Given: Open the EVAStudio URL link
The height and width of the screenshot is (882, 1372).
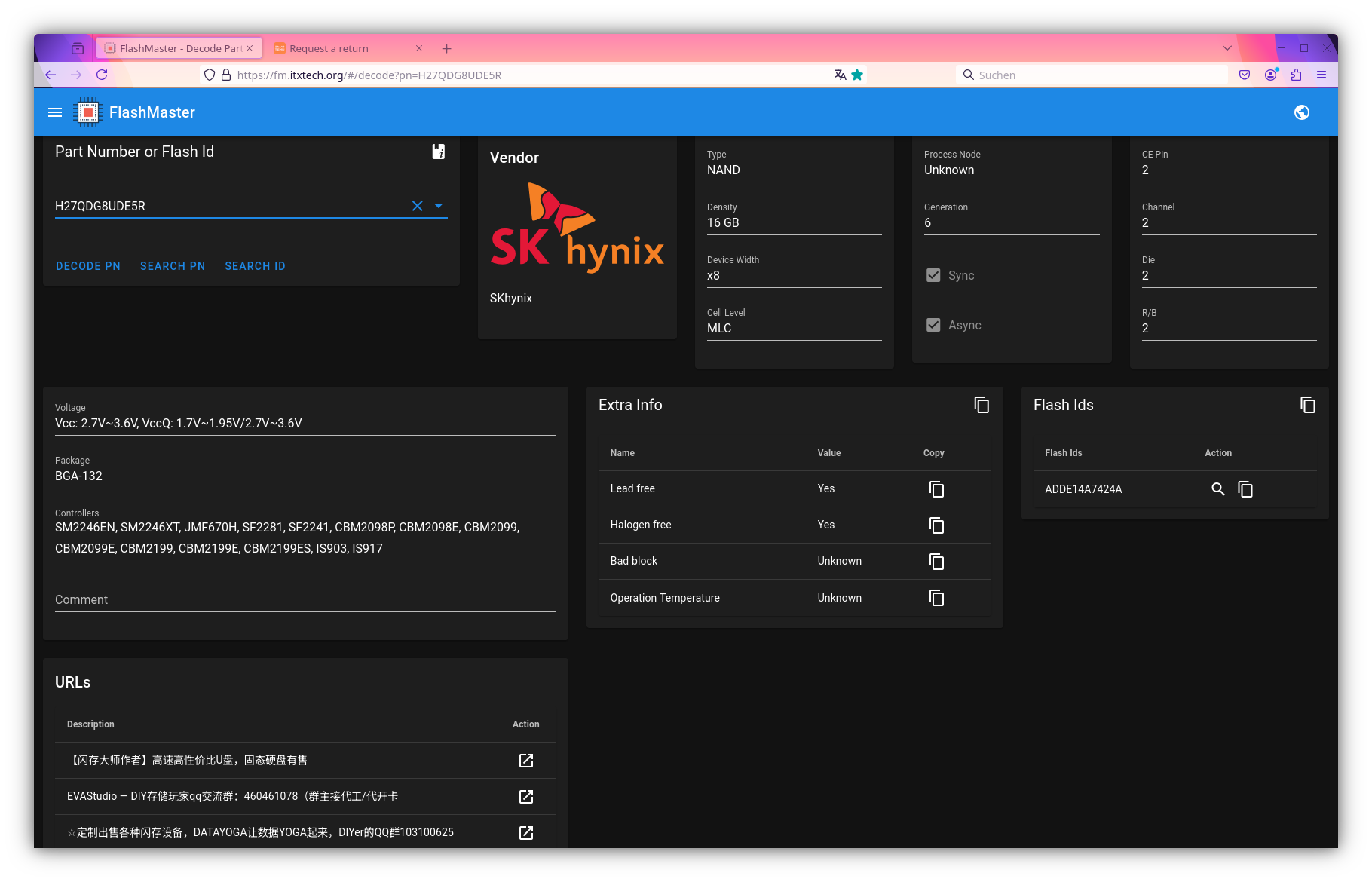Looking at the screenshot, I should coord(526,797).
